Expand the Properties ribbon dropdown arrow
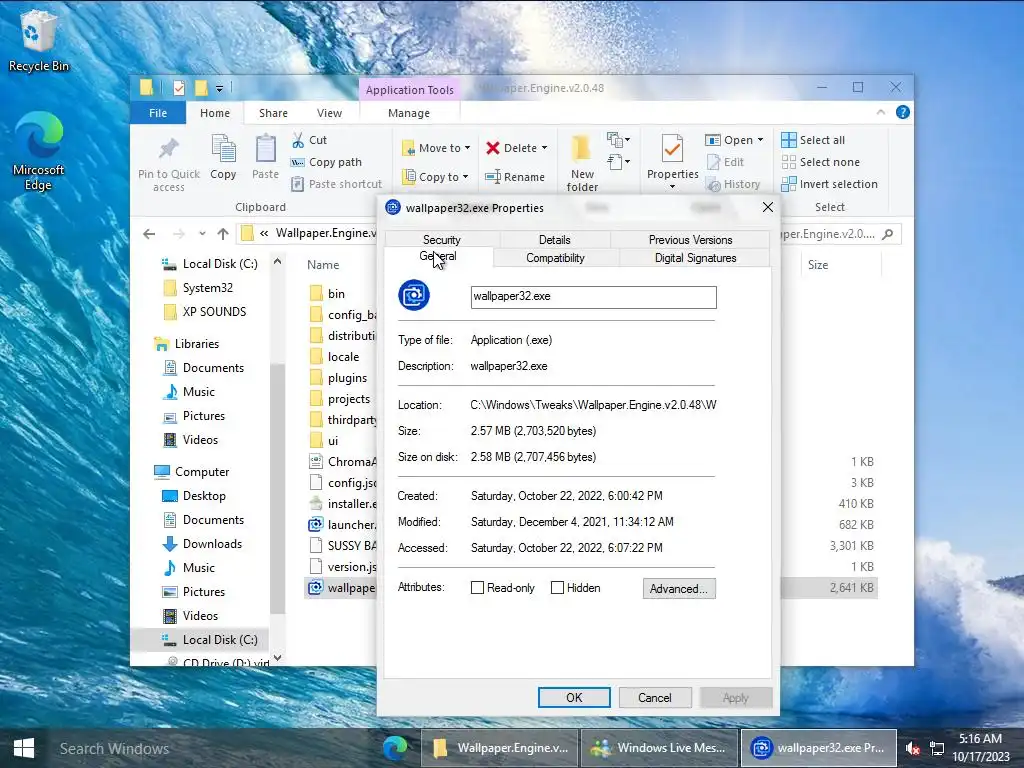 click(x=672, y=187)
